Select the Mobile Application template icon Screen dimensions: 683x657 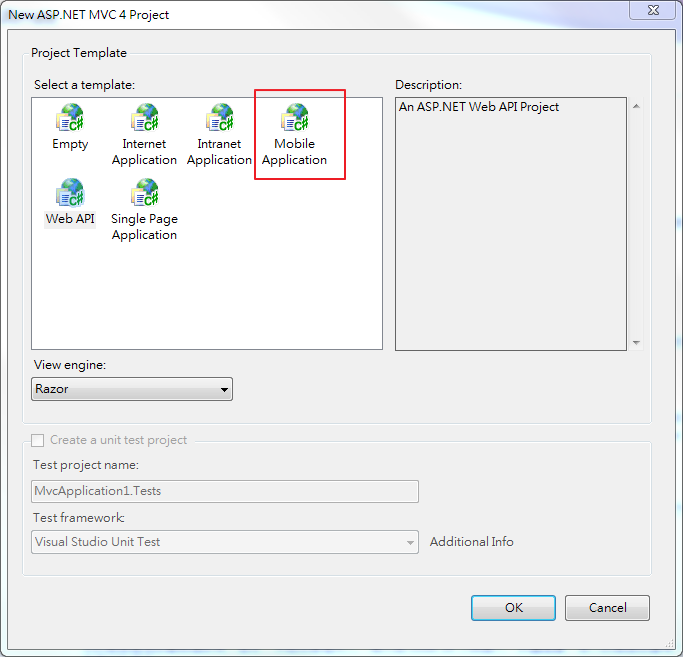pos(294,118)
